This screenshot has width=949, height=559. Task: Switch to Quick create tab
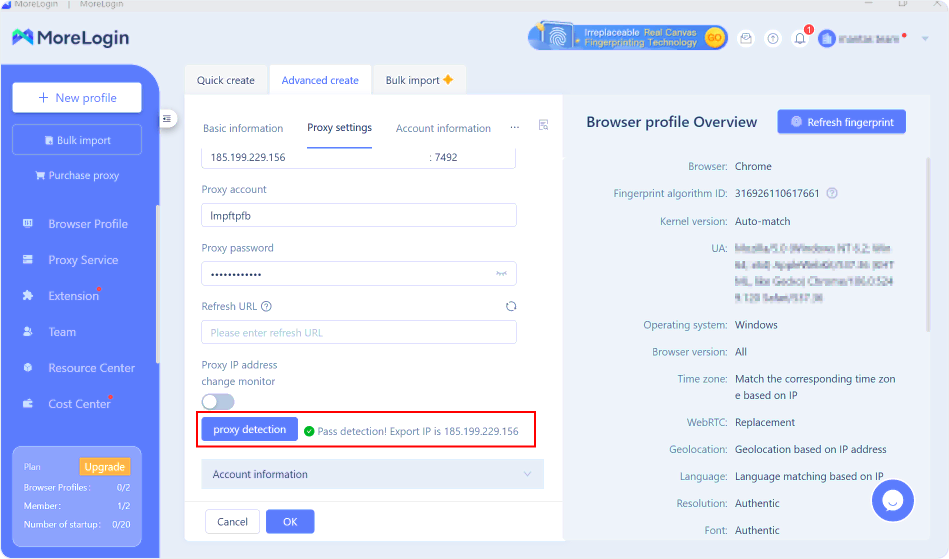pyautogui.click(x=226, y=80)
